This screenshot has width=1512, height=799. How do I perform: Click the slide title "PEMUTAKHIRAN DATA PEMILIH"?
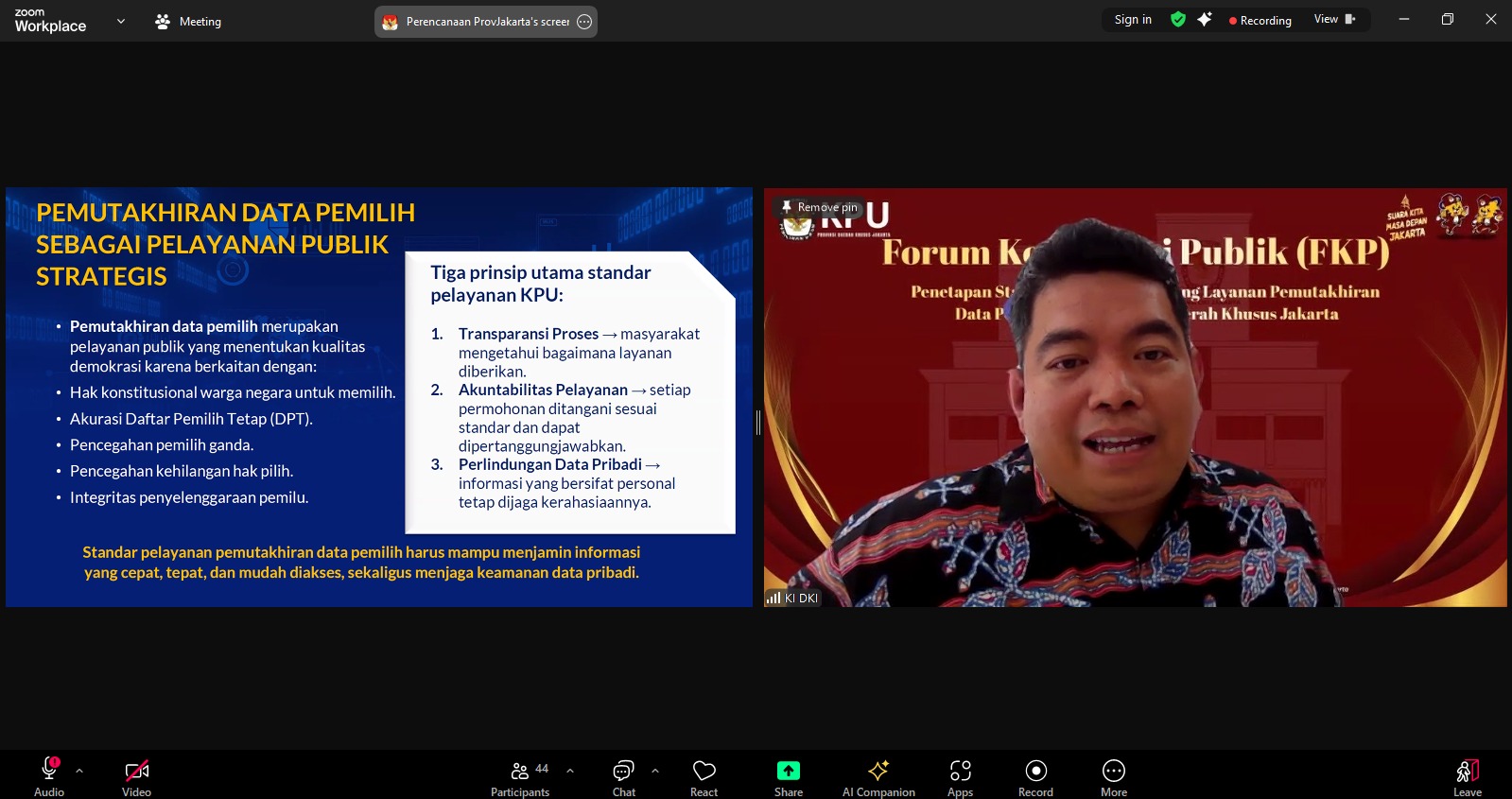(x=225, y=213)
